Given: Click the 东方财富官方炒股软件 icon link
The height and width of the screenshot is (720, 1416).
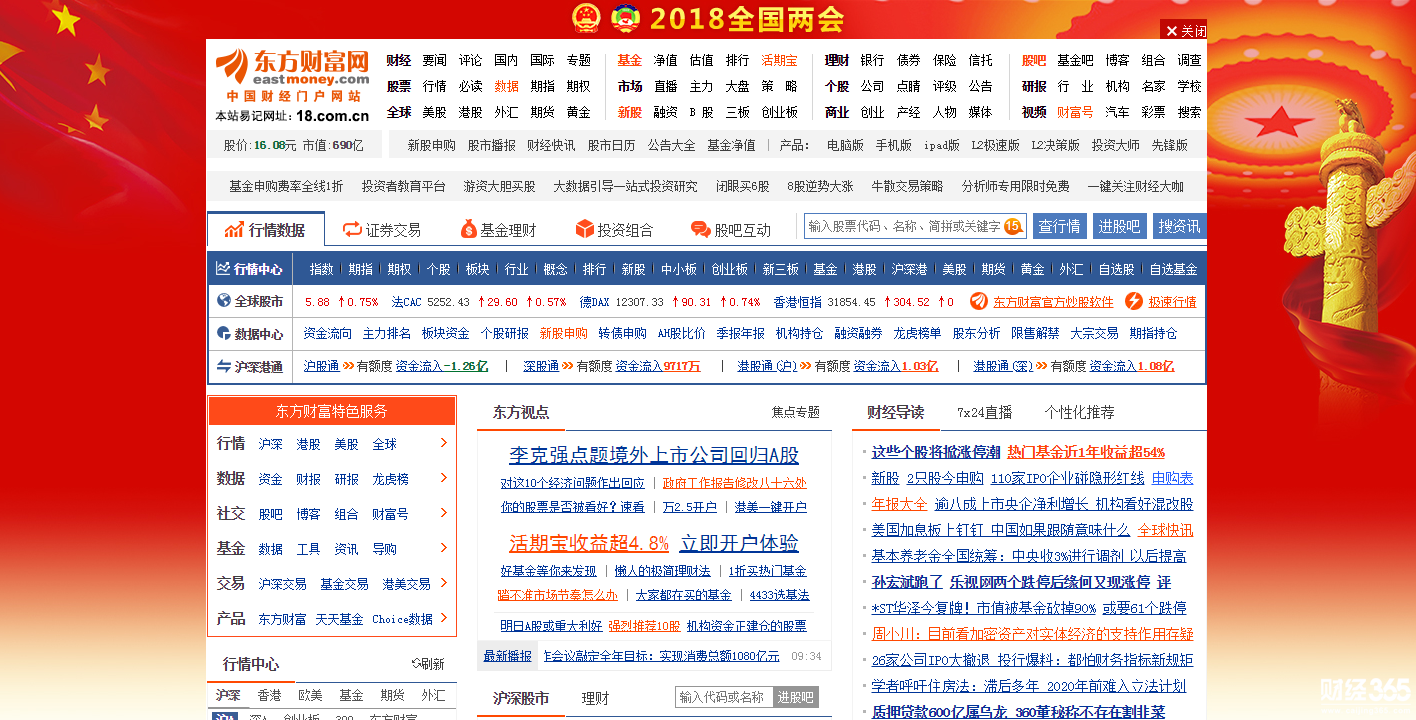Looking at the screenshot, I should click(1041, 301).
